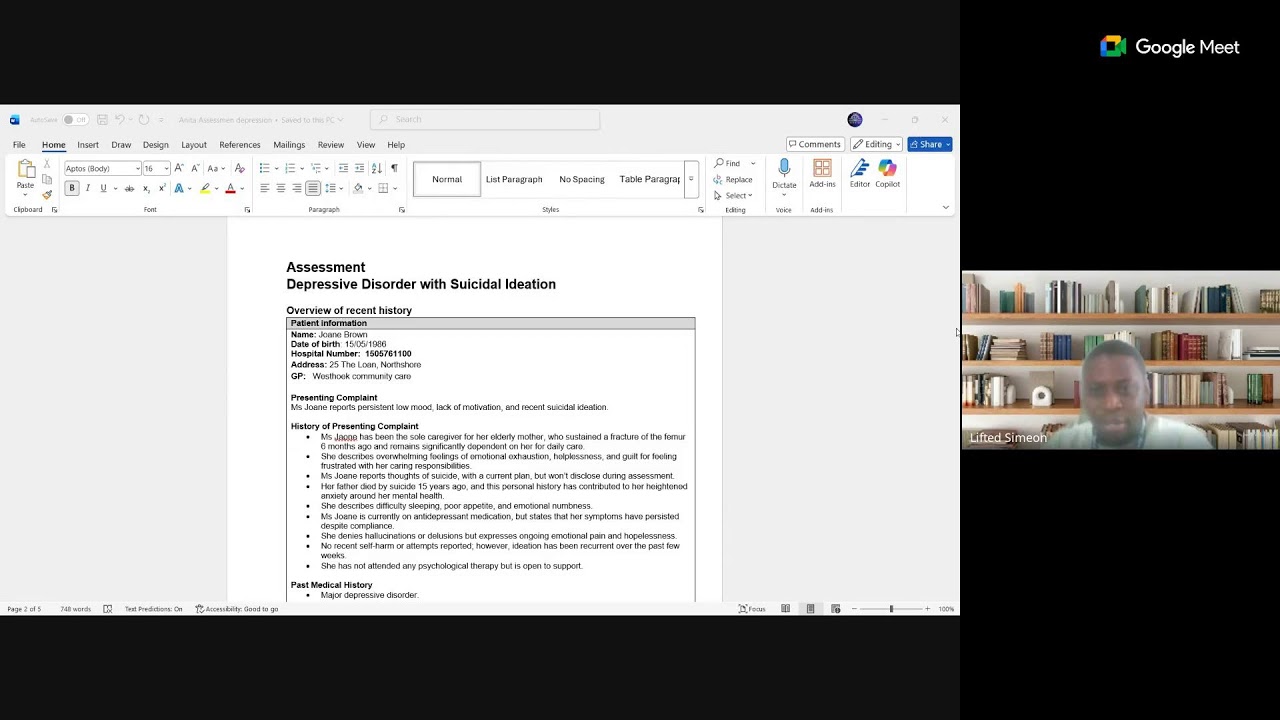Click the Search box in title bar
This screenshot has height=720, width=1280.
(x=485, y=120)
